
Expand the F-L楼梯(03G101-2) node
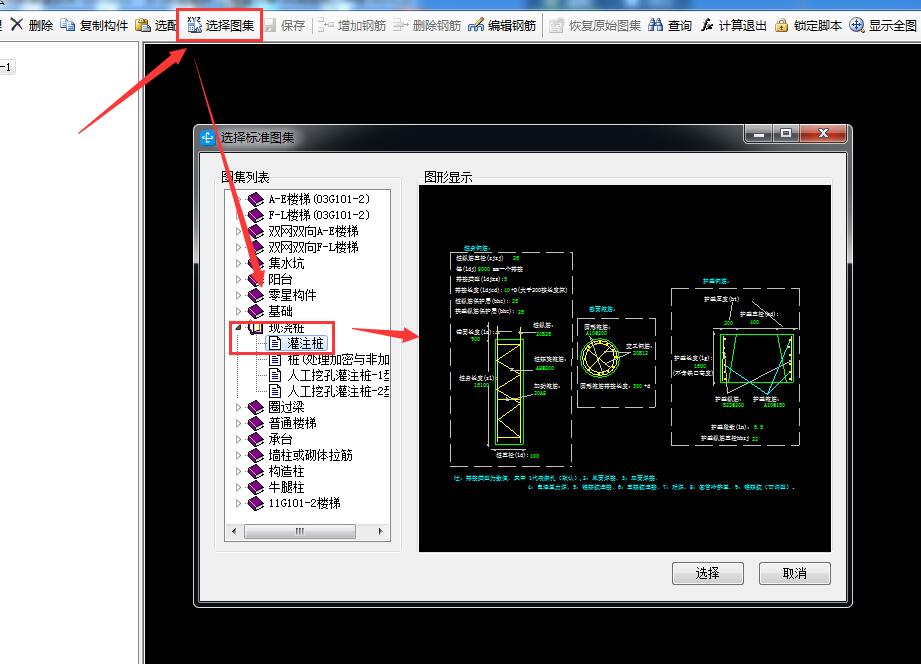pyautogui.click(x=238, y=215)
